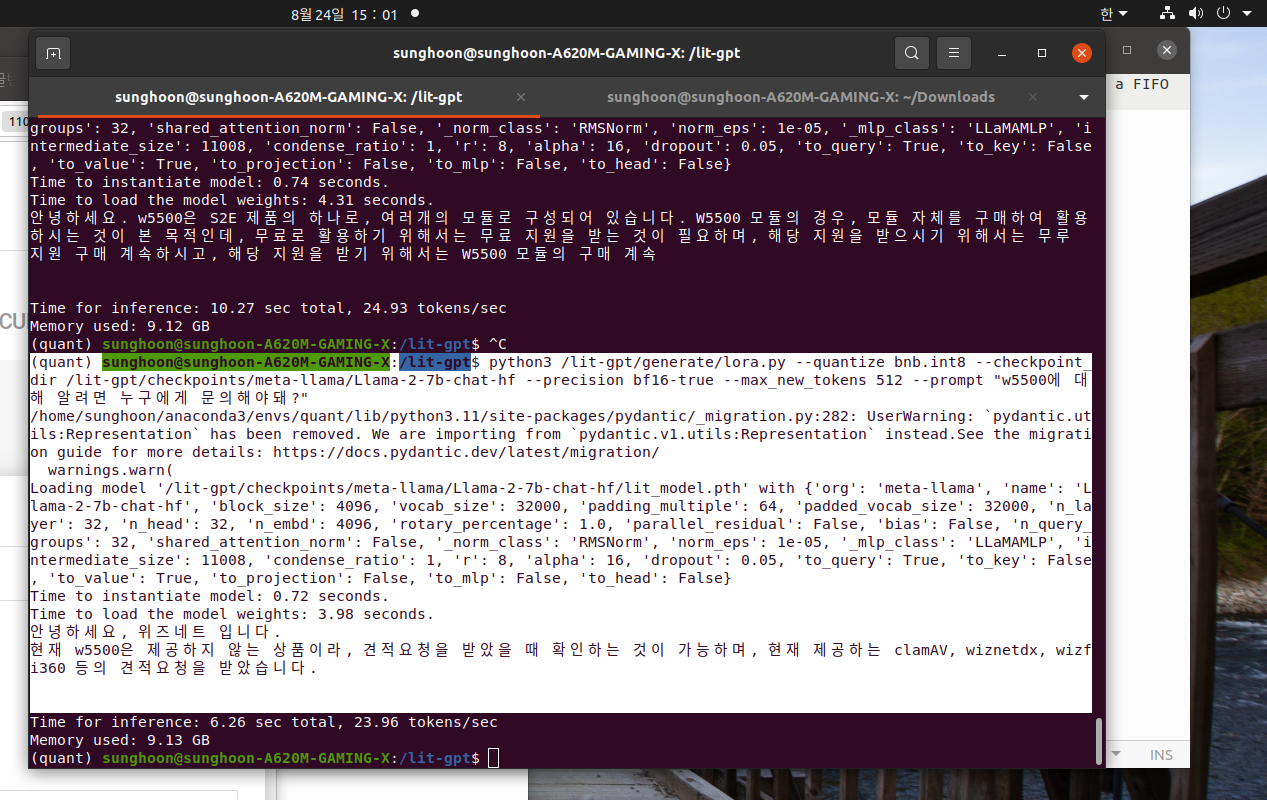Open the 한 input method menu
The image size is (1267, 800).
point(1113,14)
